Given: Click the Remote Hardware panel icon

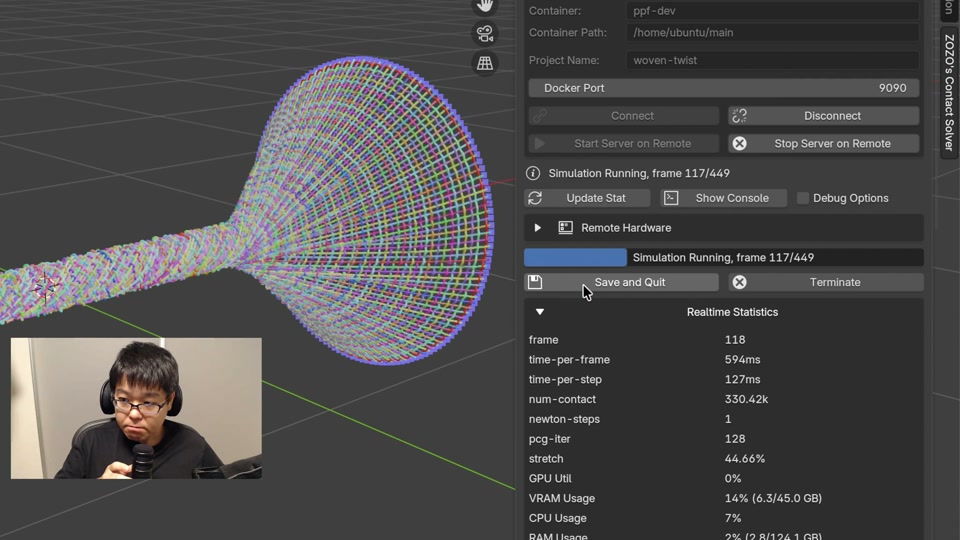Looking at the screenshot, I should point(566,228).
